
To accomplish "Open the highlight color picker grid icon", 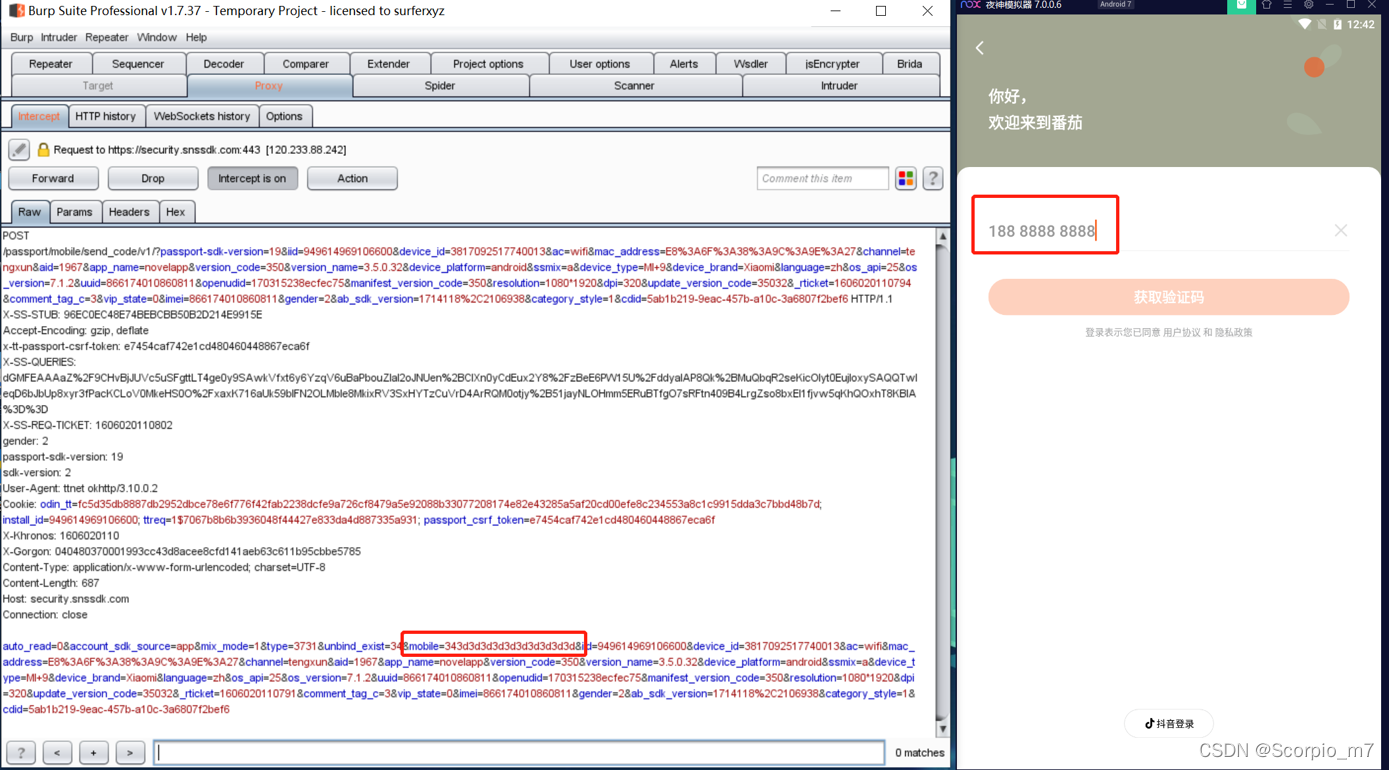I will [906, 178].
